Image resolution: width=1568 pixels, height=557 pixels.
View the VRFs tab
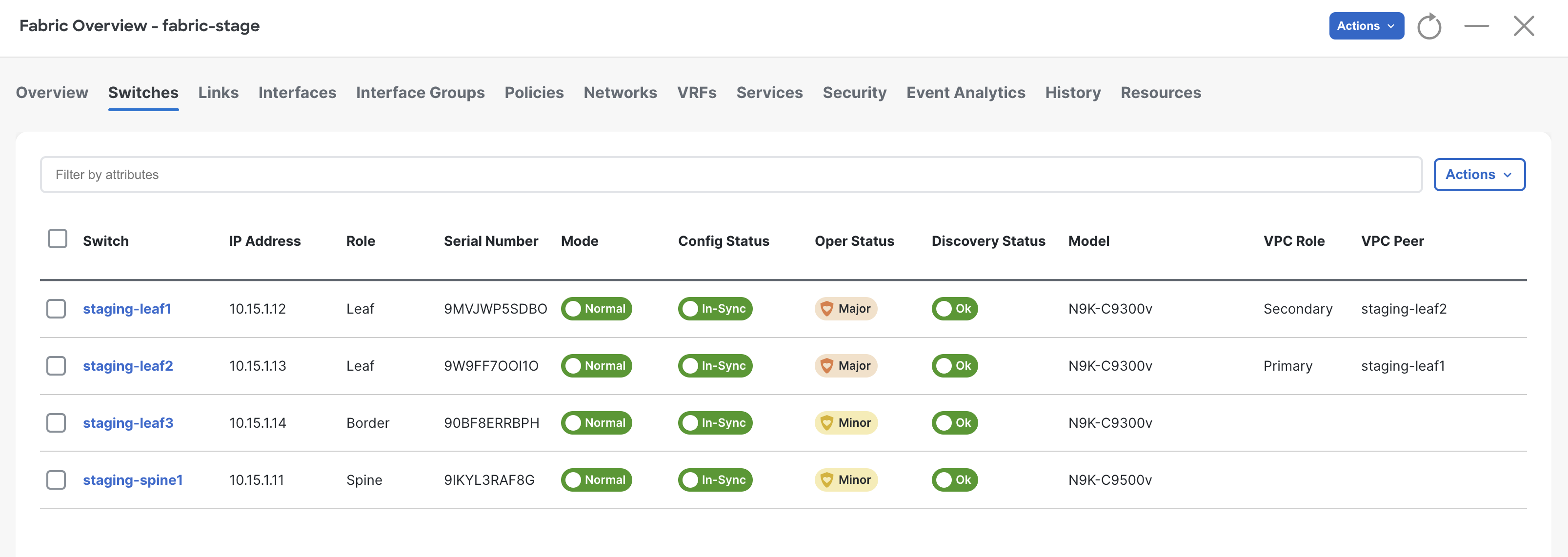pyautogui.click(x=696, y=93)
